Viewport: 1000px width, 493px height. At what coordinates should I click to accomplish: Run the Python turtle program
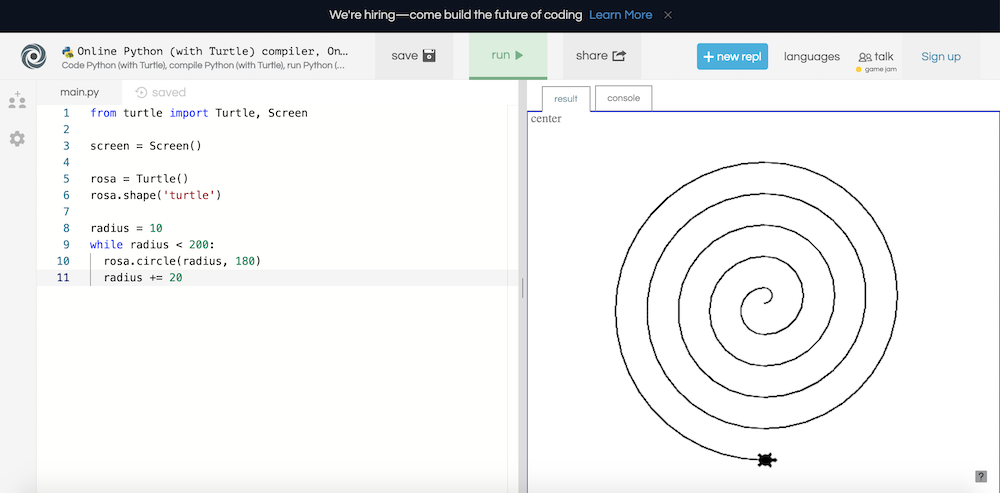tap(508, 56)
